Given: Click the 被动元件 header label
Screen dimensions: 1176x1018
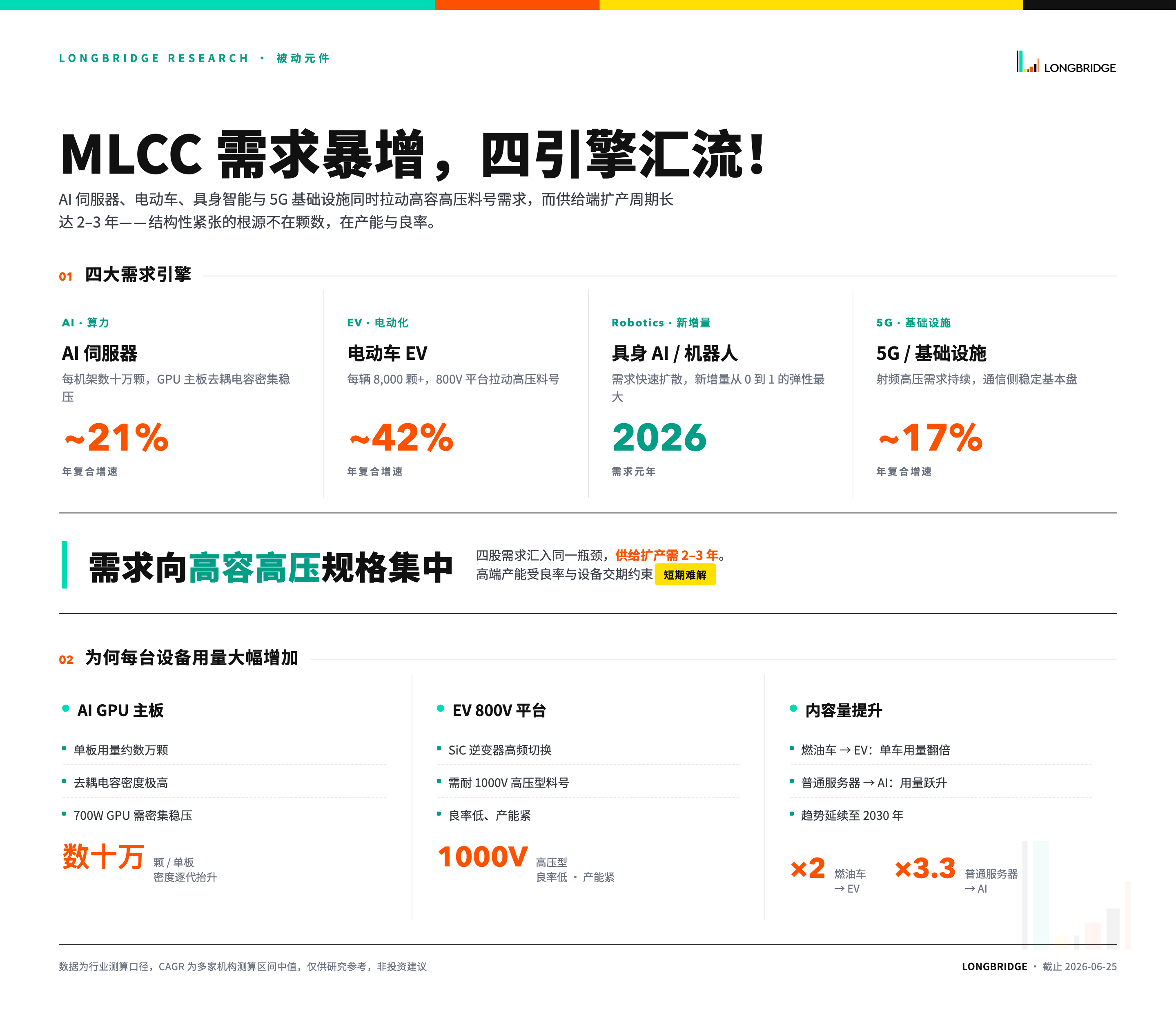Looking at the screenshot, I should point(303,58).
